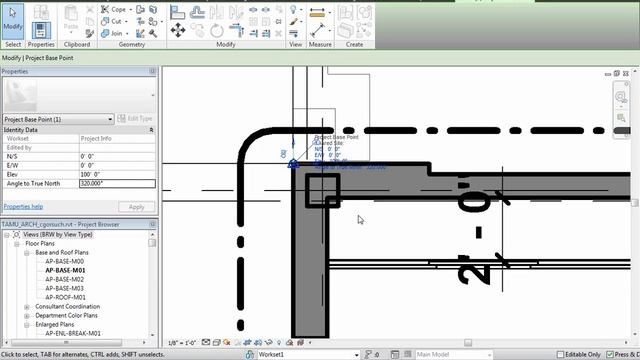Collapse the Identity Data section
Screen dimensions: 640x360
[151, 130]
